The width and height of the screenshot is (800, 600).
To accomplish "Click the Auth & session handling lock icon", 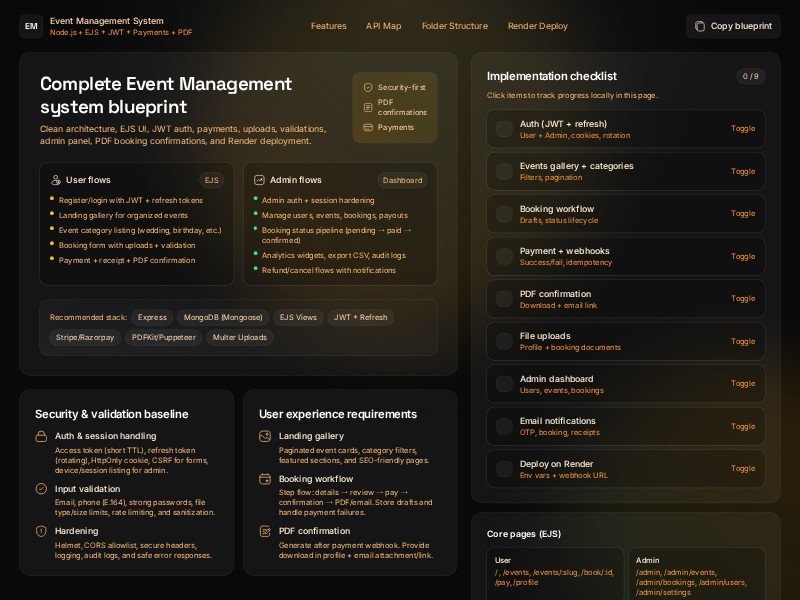I will [x=41, y=436].
